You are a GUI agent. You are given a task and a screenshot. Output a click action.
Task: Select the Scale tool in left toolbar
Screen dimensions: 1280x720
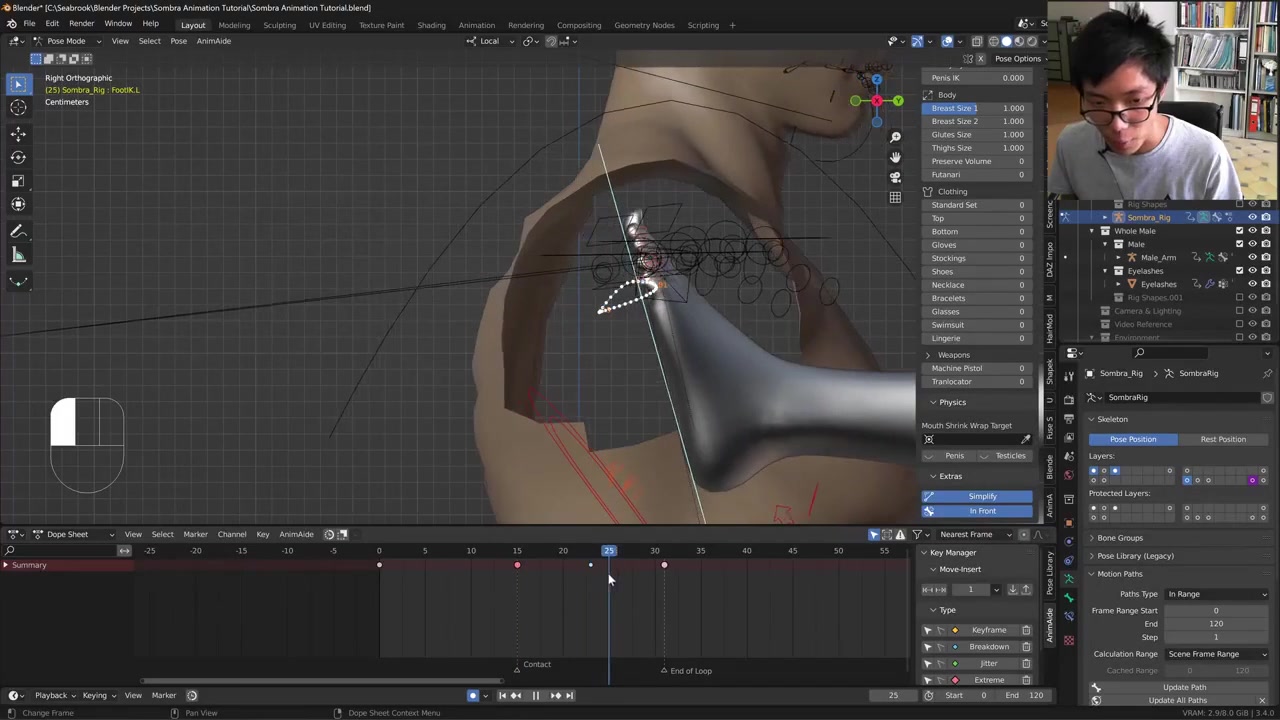(18, 181)
